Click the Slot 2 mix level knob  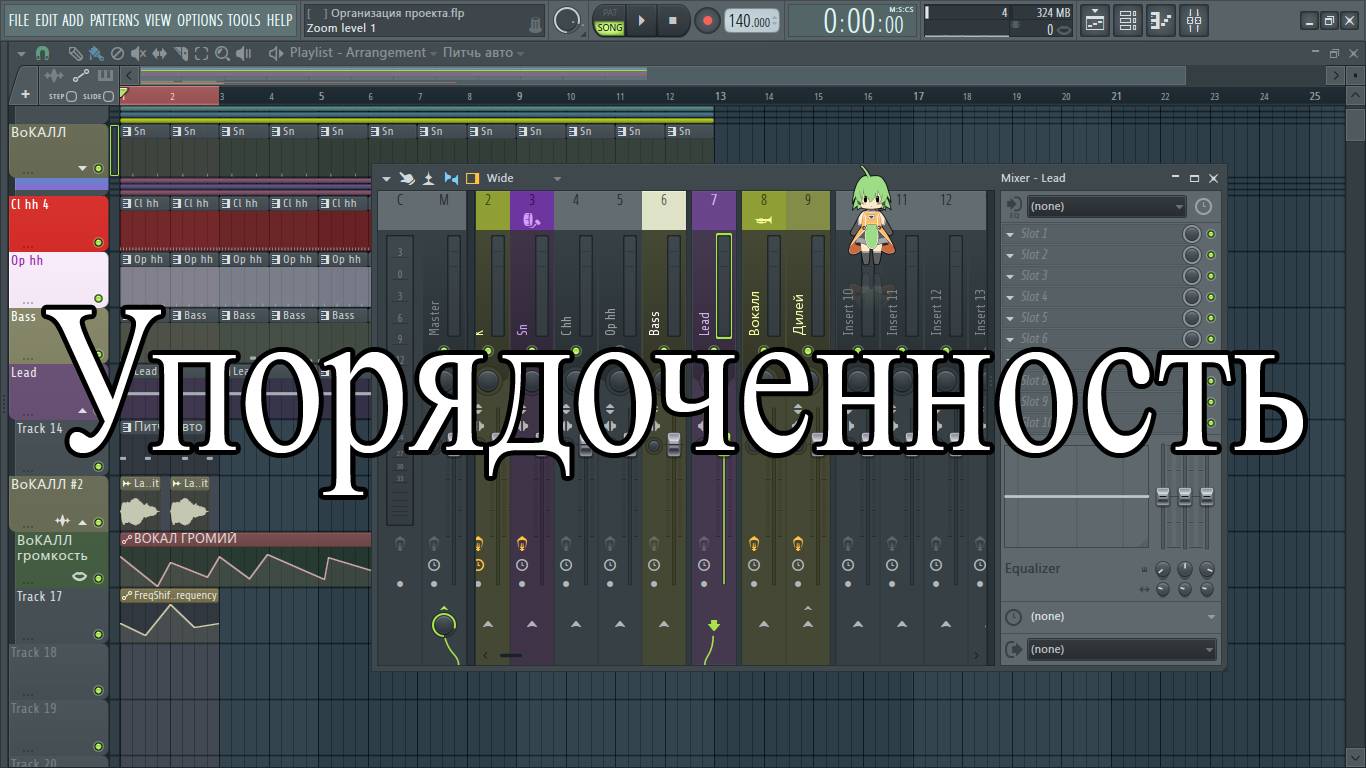point(1192,255)
